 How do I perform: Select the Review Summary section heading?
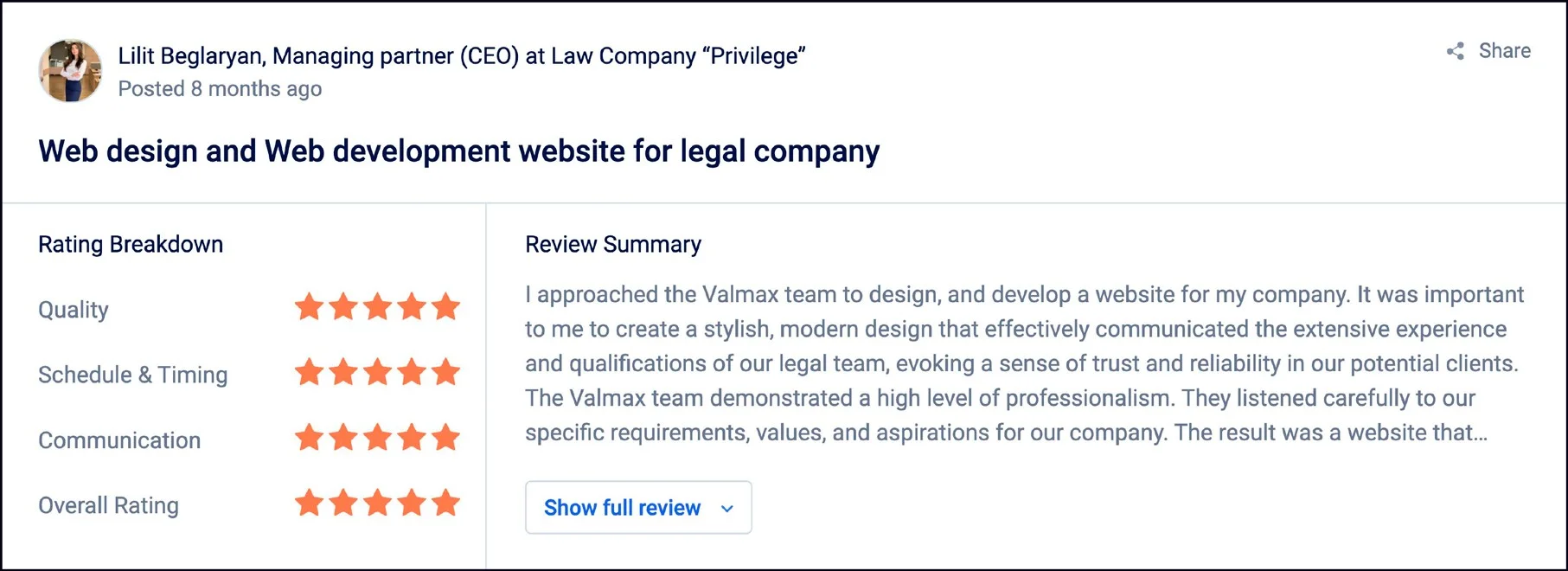(612, 244)
